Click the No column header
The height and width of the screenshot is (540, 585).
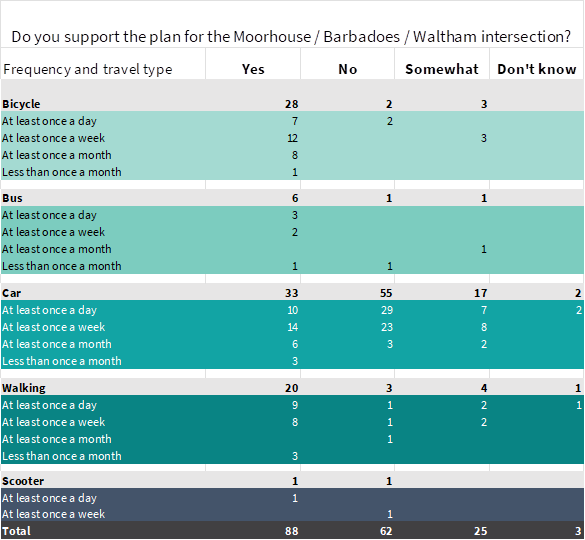tap(347, 69)
